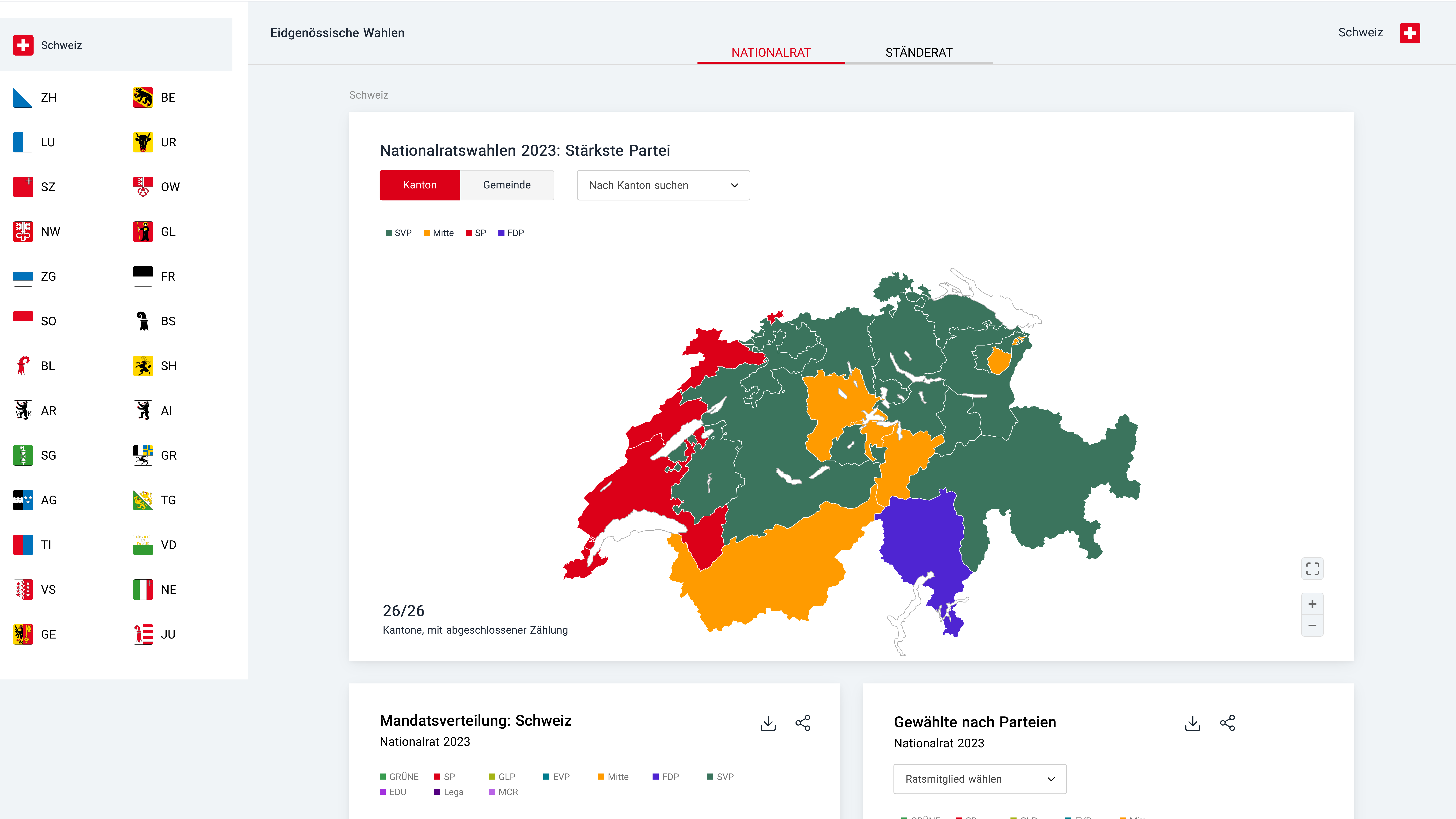Toggle GLP in Mandatsverteilung legend
Image resolution: width=1456 pixels, height=819 pixels.
(x=502, y=777)
